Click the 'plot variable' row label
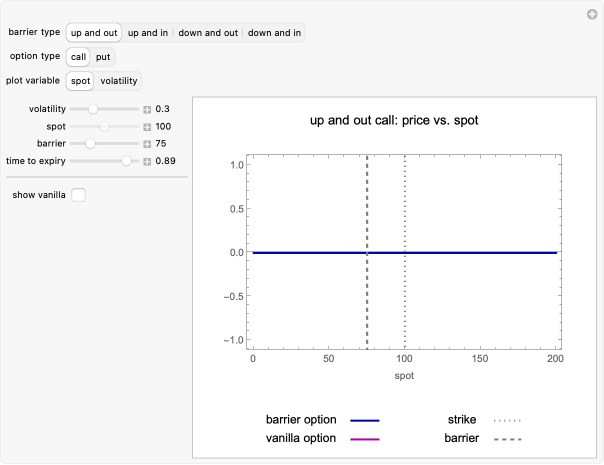 pos(33,81)
